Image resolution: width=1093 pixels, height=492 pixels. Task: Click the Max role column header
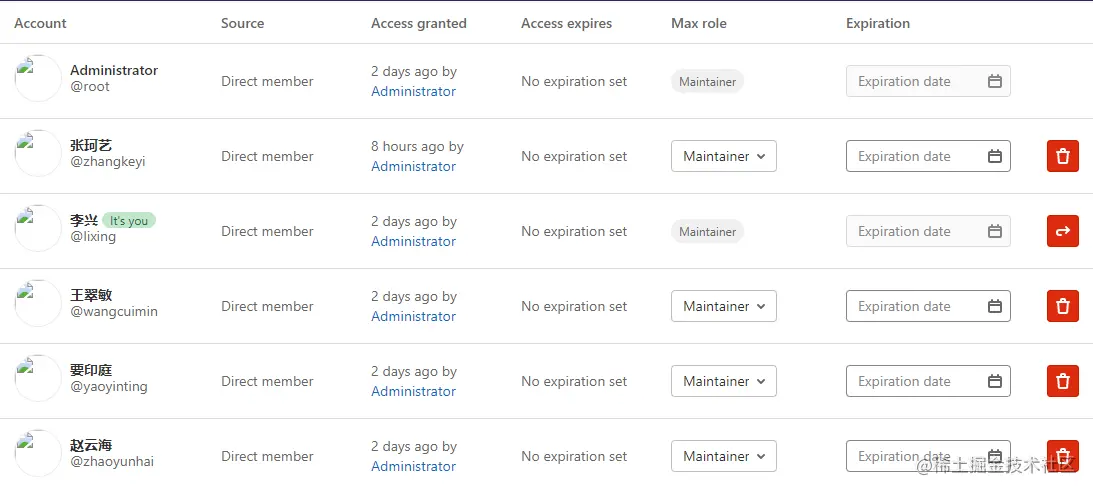(698, 23)
